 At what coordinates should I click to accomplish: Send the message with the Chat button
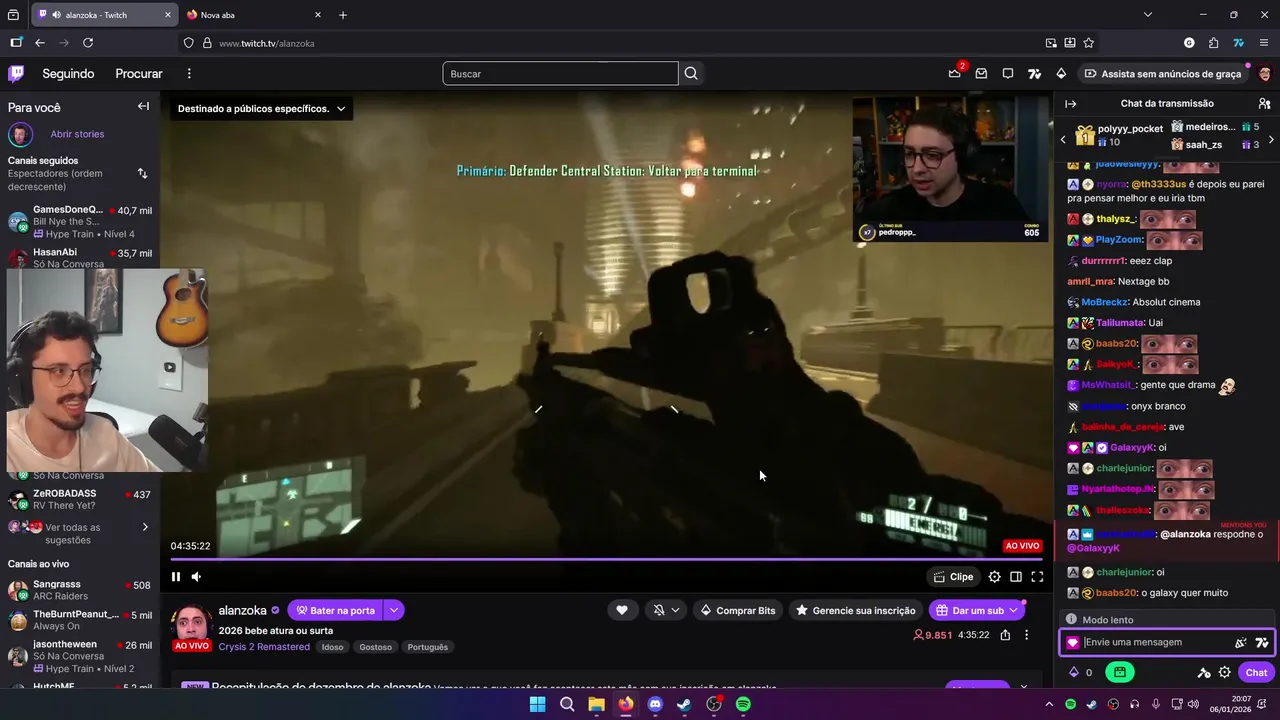(1257, 672)
